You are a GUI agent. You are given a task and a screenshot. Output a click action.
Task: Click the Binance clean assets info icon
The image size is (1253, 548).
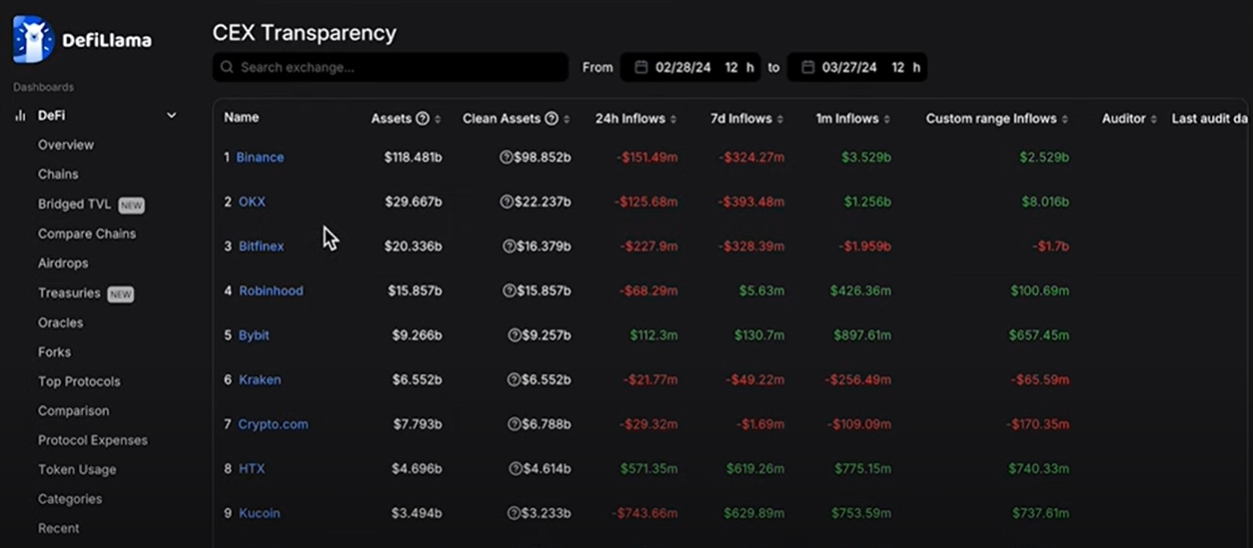506,158
